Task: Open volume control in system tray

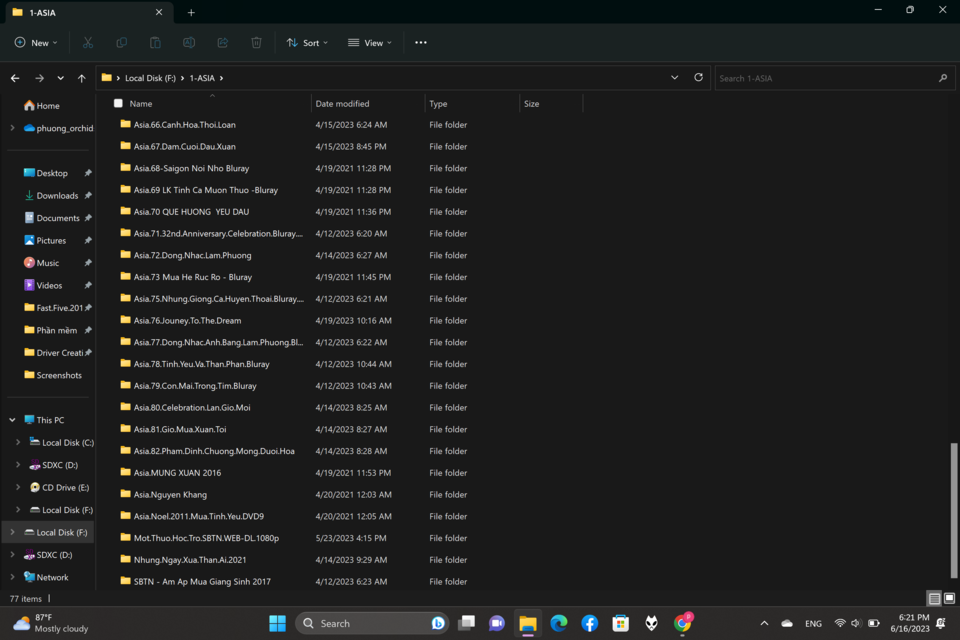Action: coord(856,623)
